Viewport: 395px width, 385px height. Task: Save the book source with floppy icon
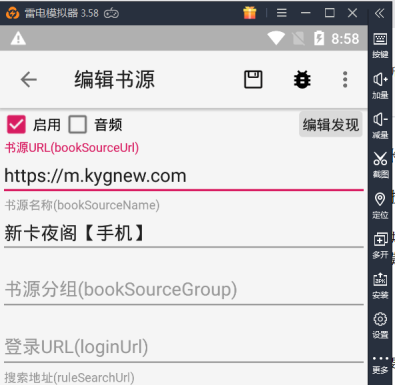(253, 79)
